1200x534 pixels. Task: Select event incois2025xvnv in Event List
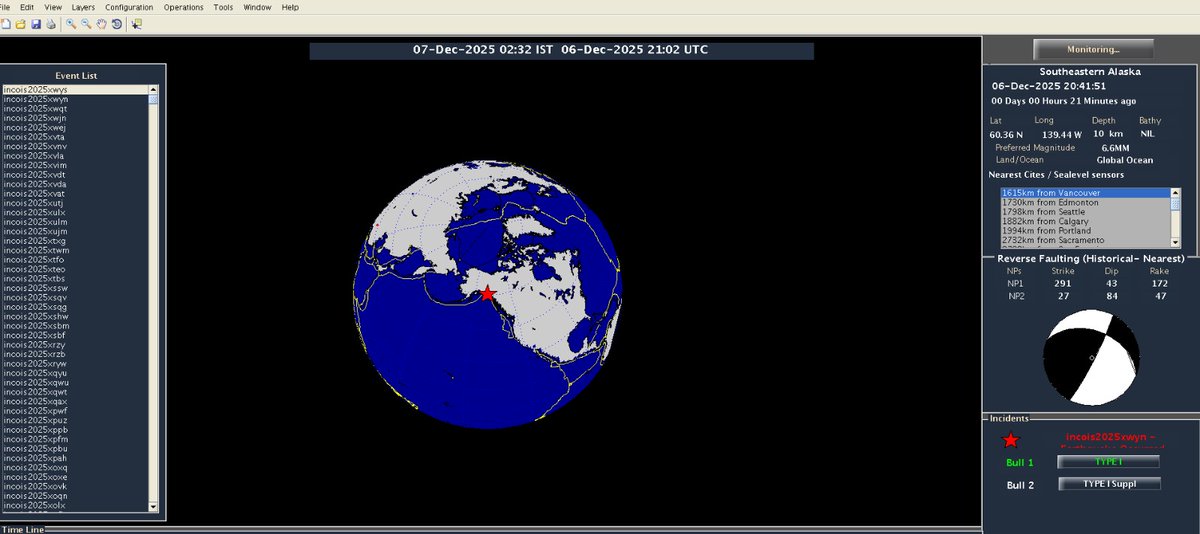(75, 146)
